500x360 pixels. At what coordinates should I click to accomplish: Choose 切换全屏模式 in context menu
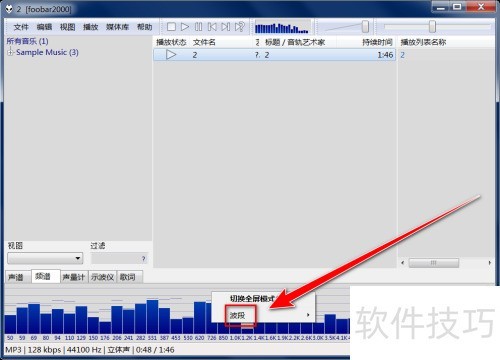coord(252,298)
